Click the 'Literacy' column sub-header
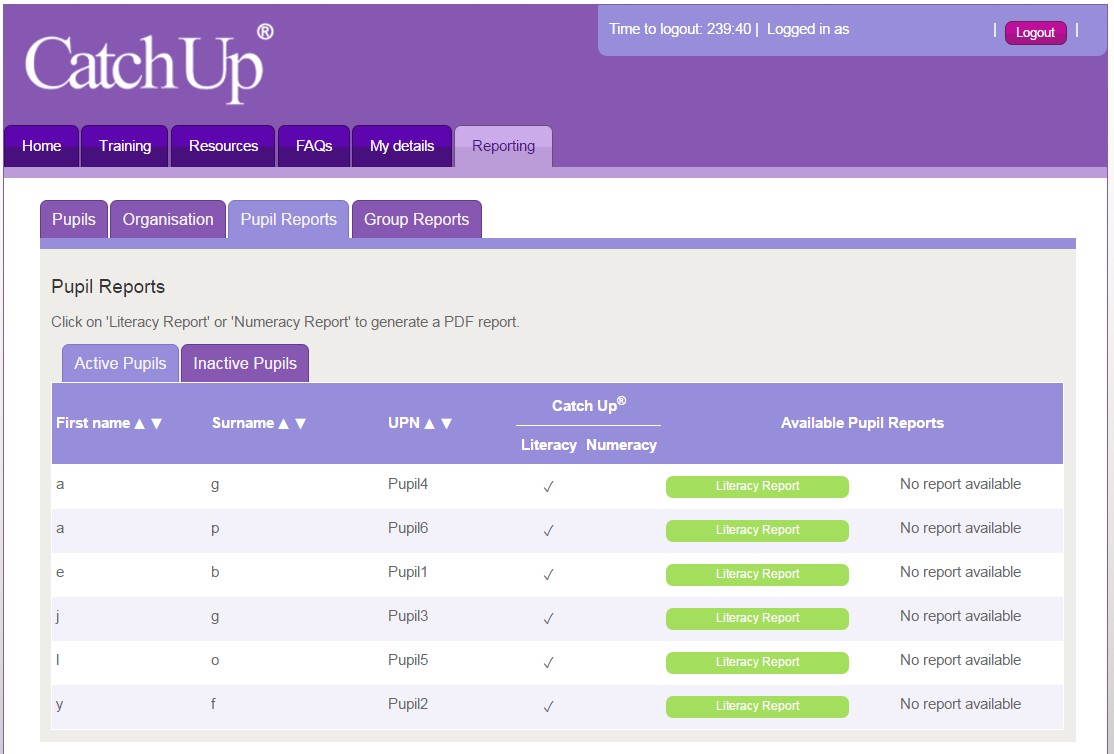1114x754 pixels. pyautogui.click(x=548, y=445)
